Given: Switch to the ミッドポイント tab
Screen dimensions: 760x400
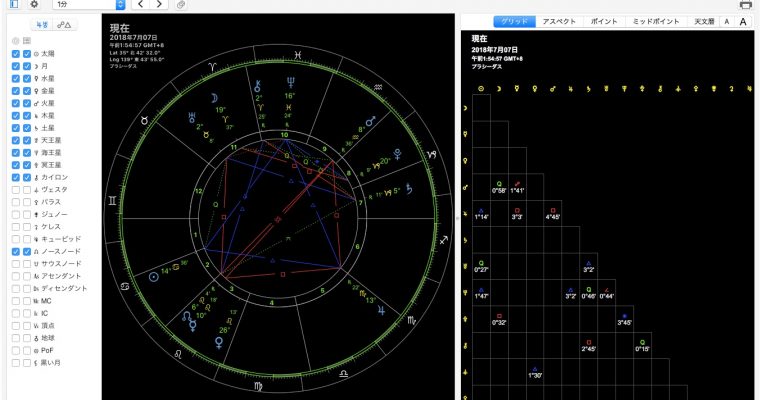Looking at the screenshot, I should tap(656, 21).
